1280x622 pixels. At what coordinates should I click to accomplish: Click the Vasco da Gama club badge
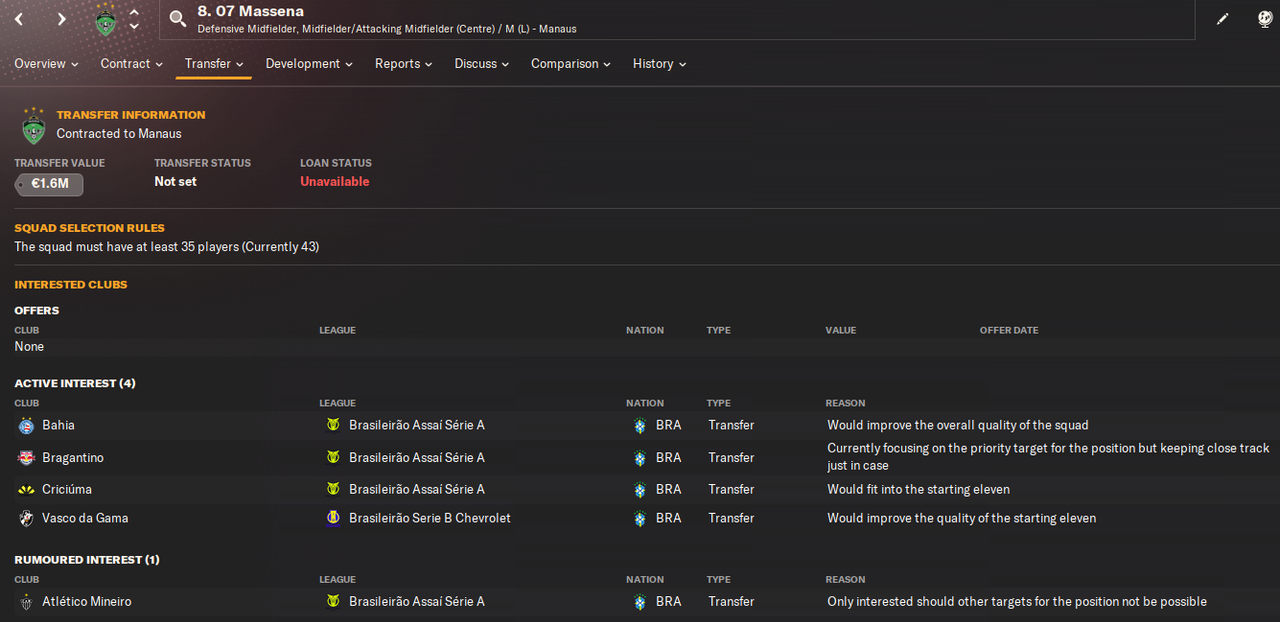pos(26,519)
